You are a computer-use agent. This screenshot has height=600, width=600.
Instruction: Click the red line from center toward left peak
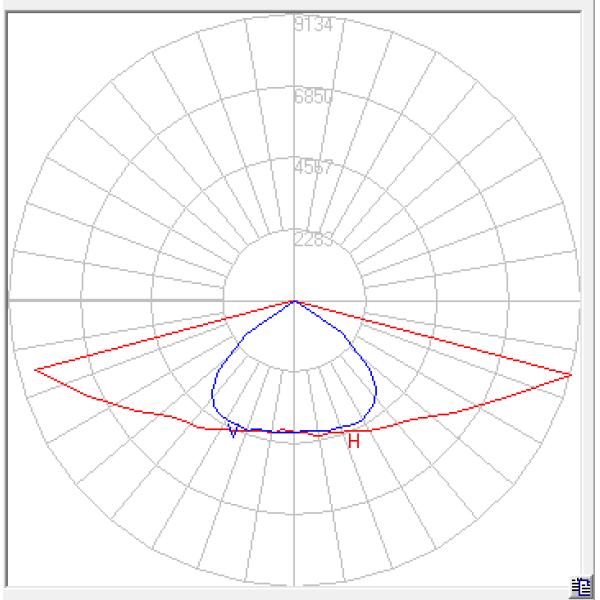tap(165, 335)
